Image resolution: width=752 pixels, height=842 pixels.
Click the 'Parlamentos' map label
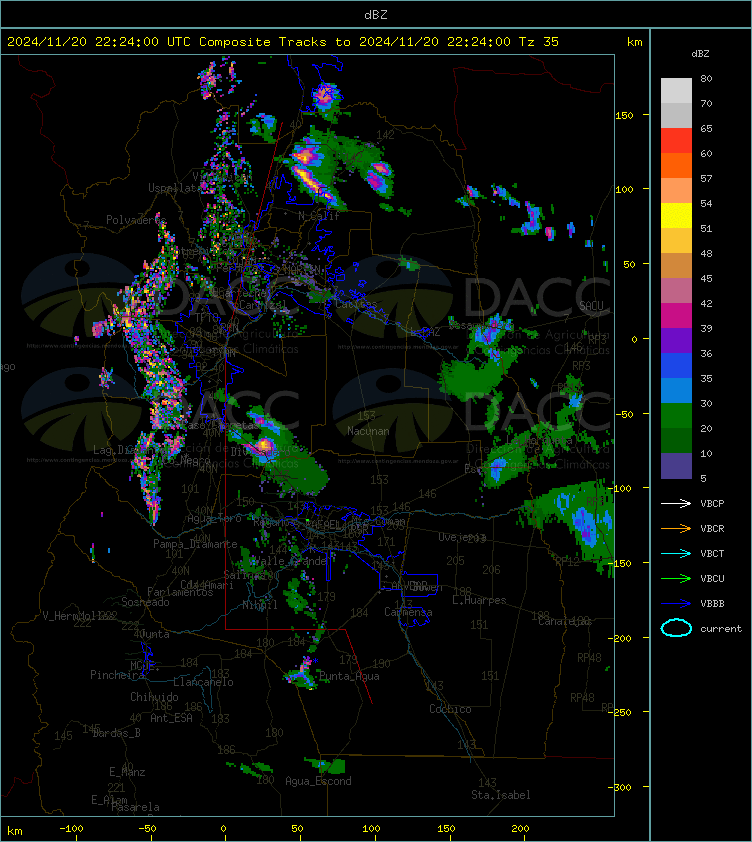pyautogui.click(x=180, y=592)
